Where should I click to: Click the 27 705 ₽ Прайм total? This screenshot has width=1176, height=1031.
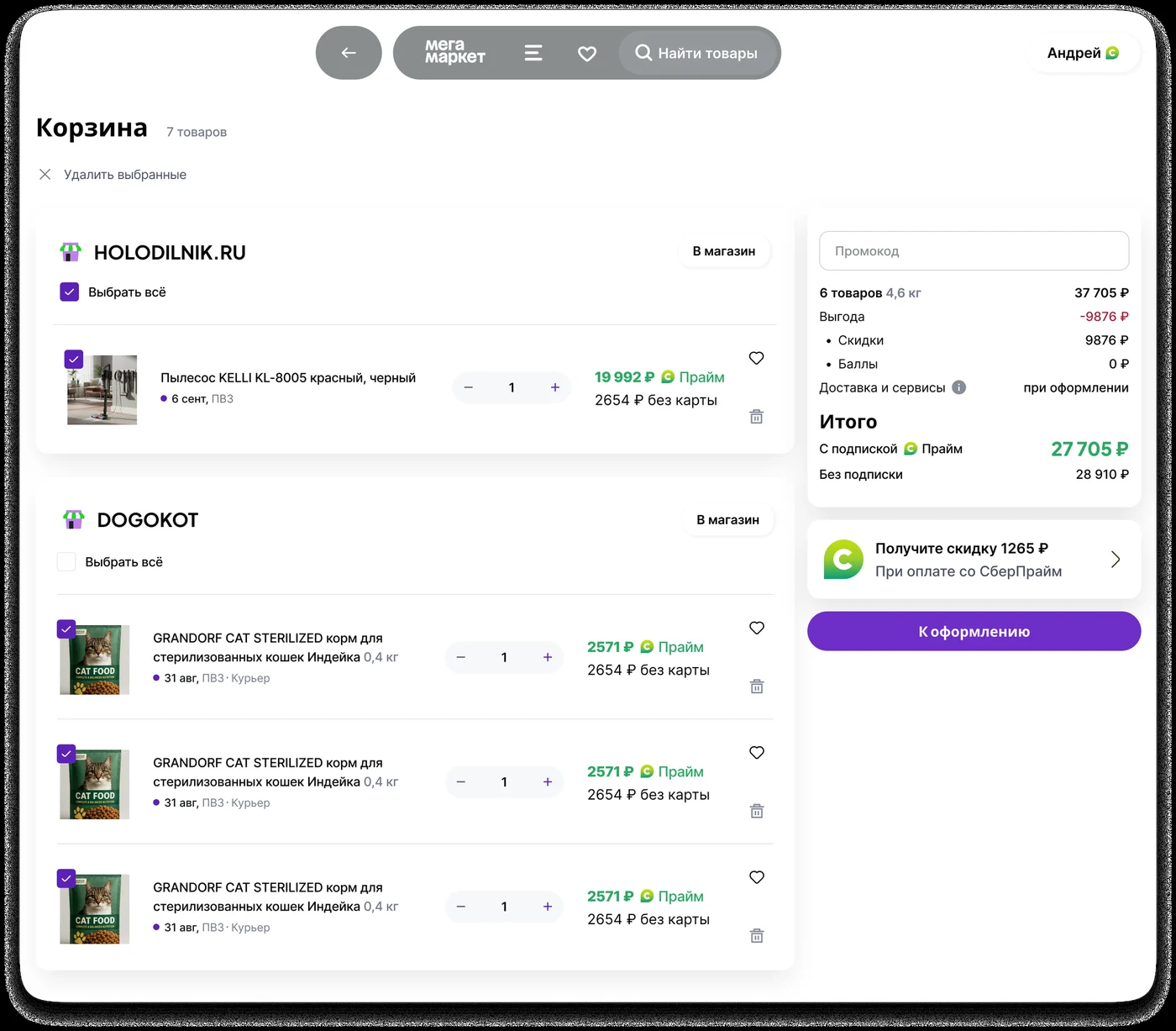pyautogui.click(x=1089, y=450)
